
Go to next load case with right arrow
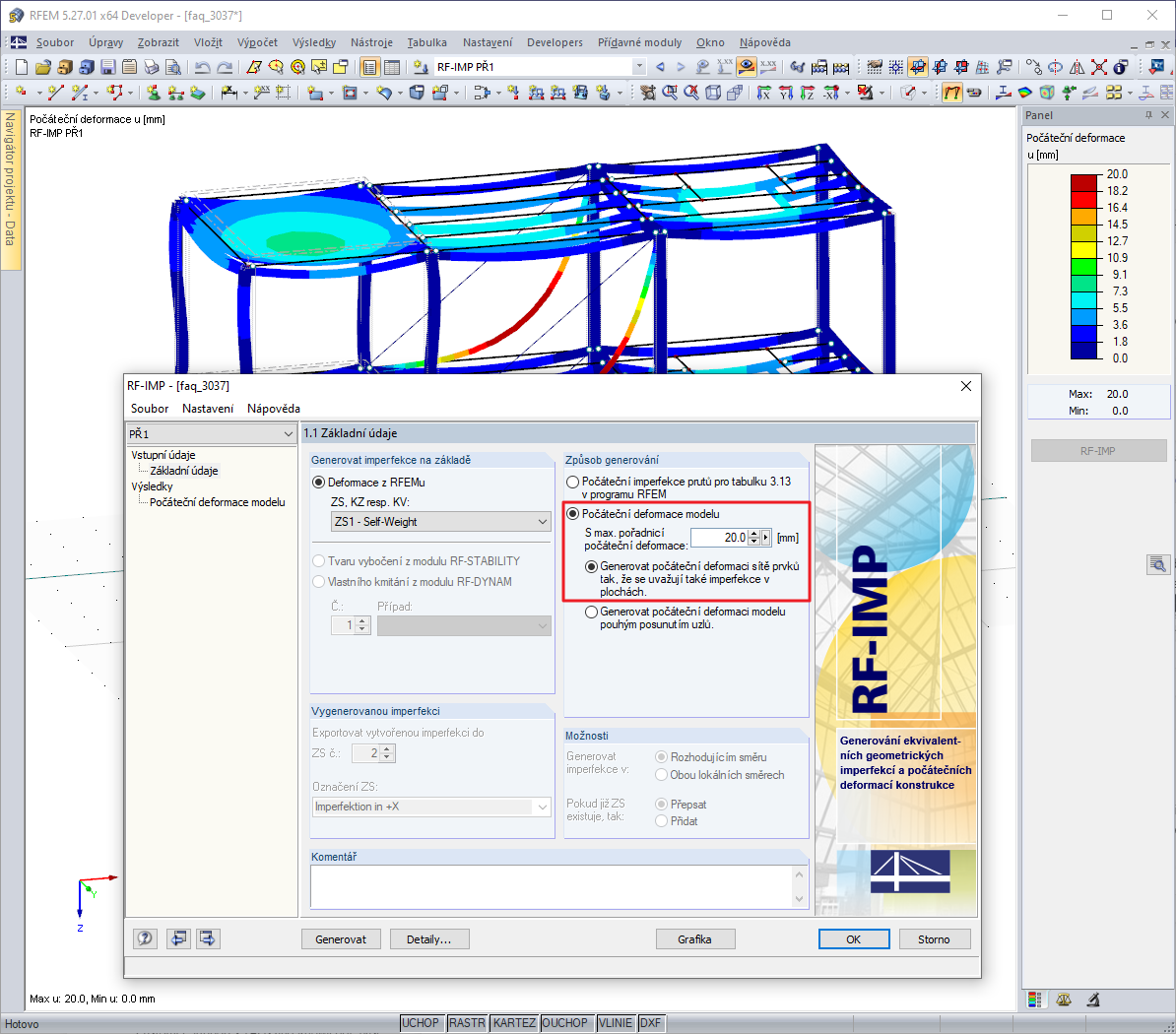coord(681,68)
